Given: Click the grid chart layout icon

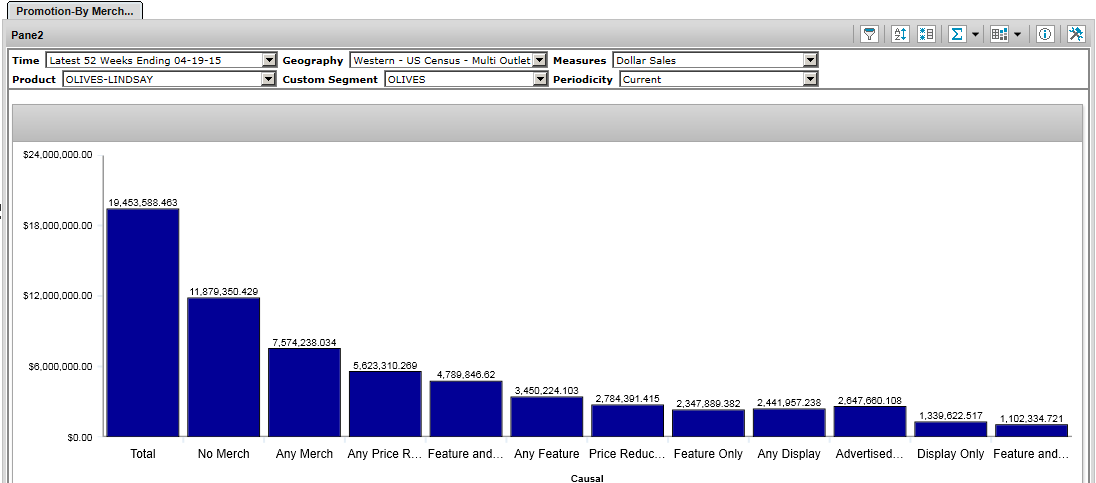Looking at the screenshot, I should point(999,34).
